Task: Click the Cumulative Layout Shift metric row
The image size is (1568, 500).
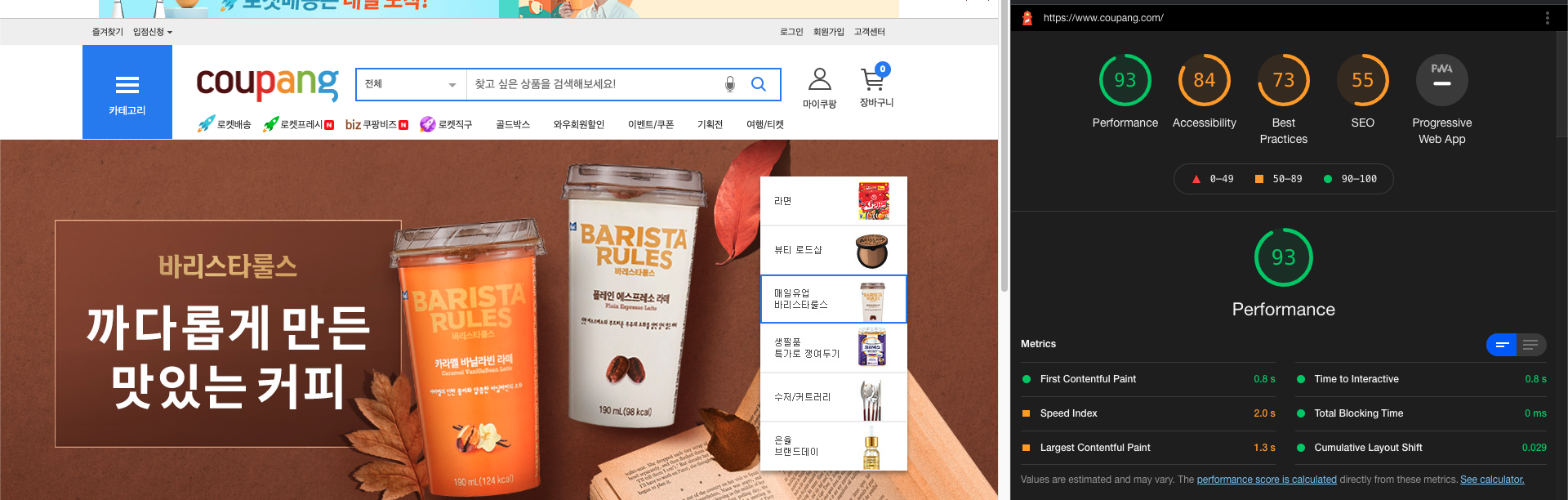Action: [x=1421, y=448]
